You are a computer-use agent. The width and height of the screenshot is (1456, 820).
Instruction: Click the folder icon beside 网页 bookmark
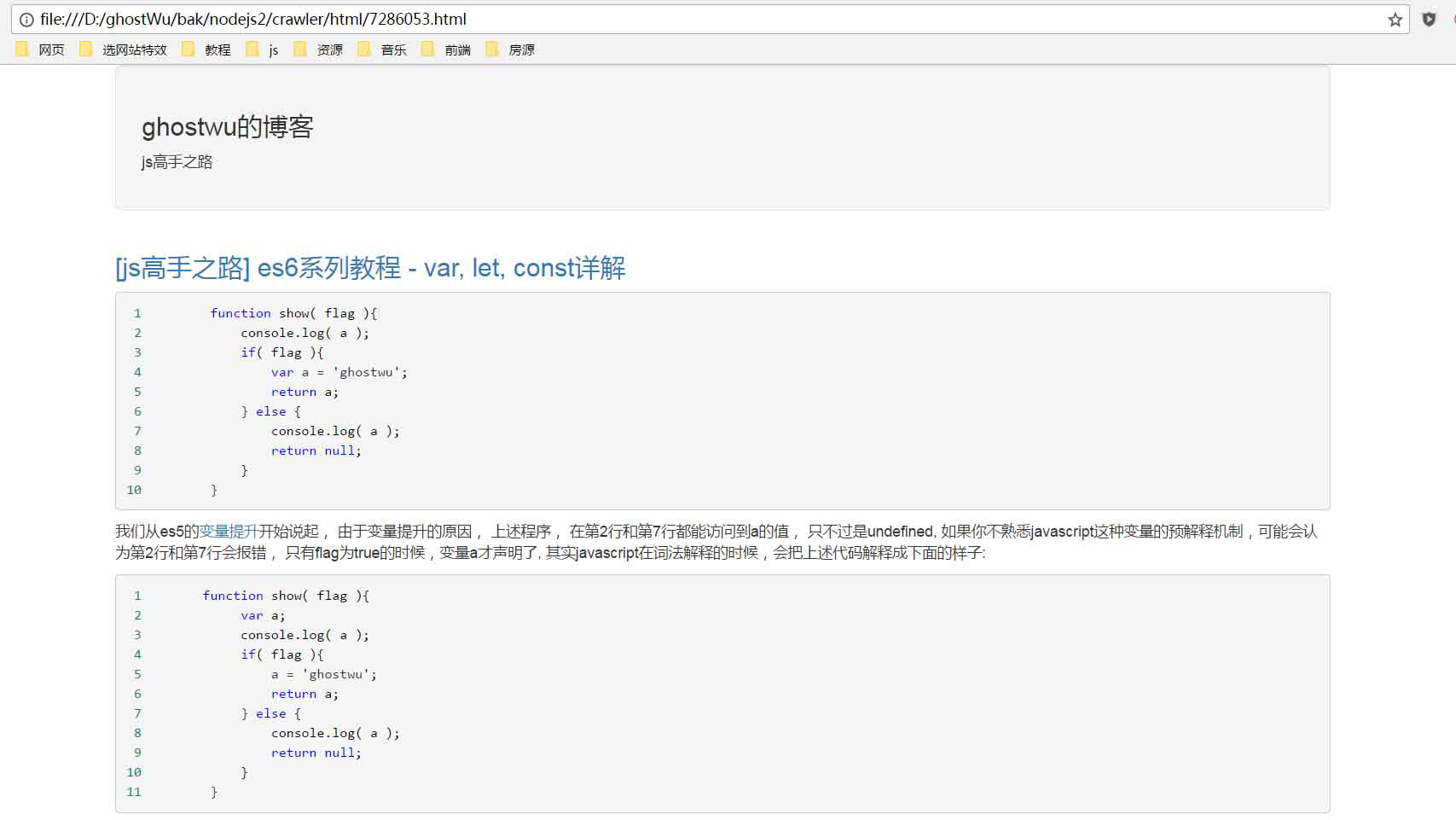21,49
